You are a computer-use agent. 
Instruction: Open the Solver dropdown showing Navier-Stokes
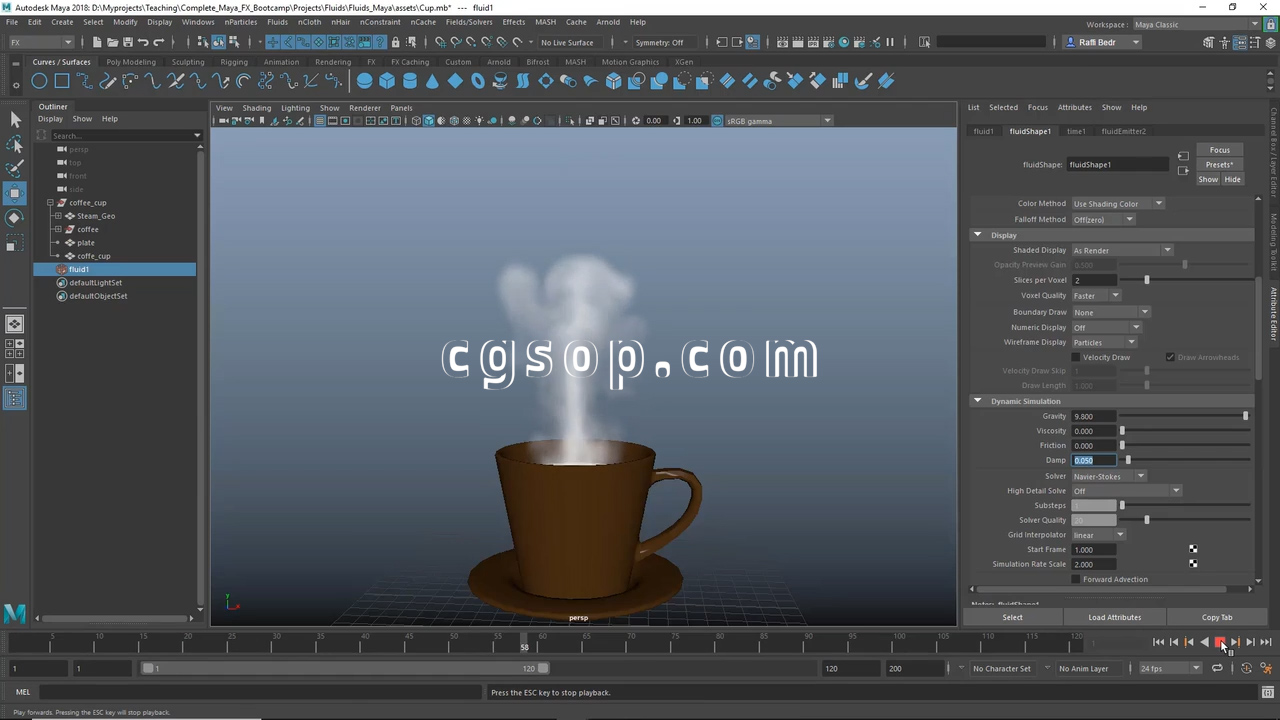point(1108,476)
